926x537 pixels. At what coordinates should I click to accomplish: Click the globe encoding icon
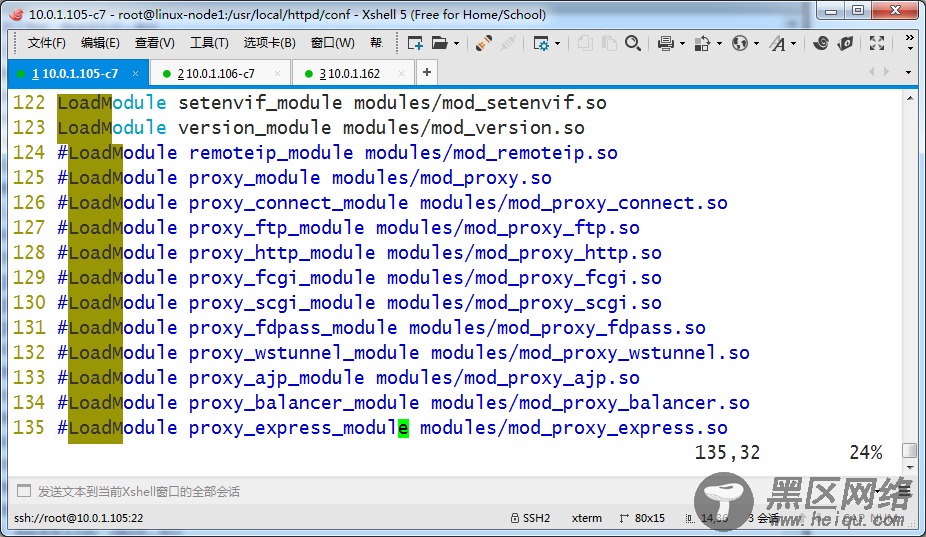click(740, 43)
